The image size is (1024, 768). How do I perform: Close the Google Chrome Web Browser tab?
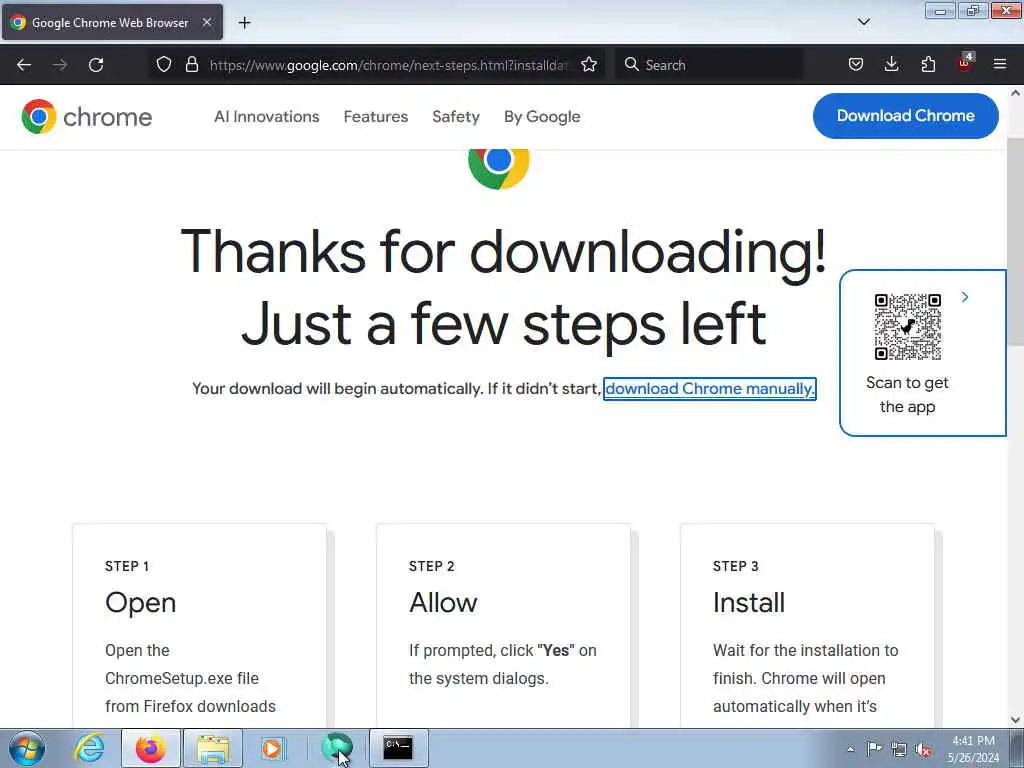point(207,22)
